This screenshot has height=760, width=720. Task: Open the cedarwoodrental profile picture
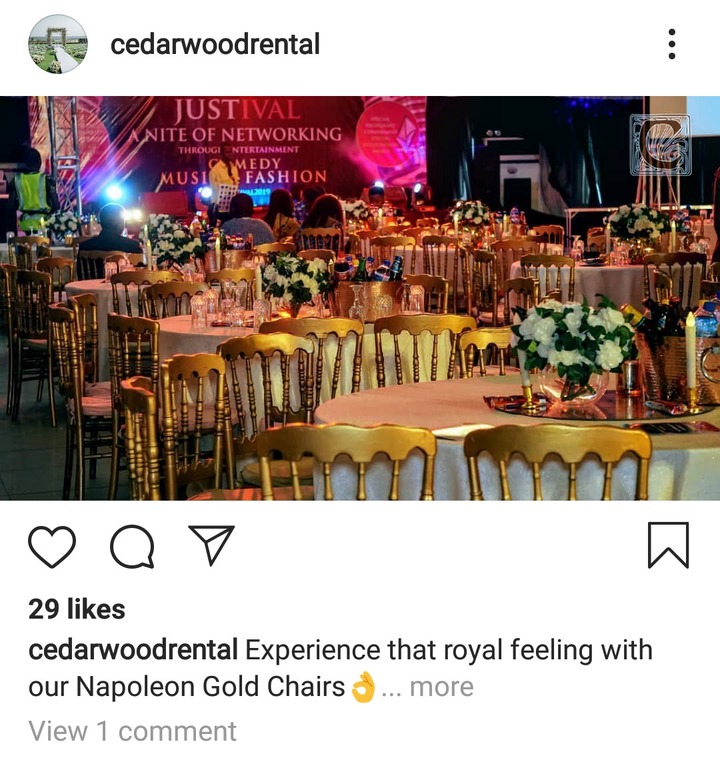[58, 44]
